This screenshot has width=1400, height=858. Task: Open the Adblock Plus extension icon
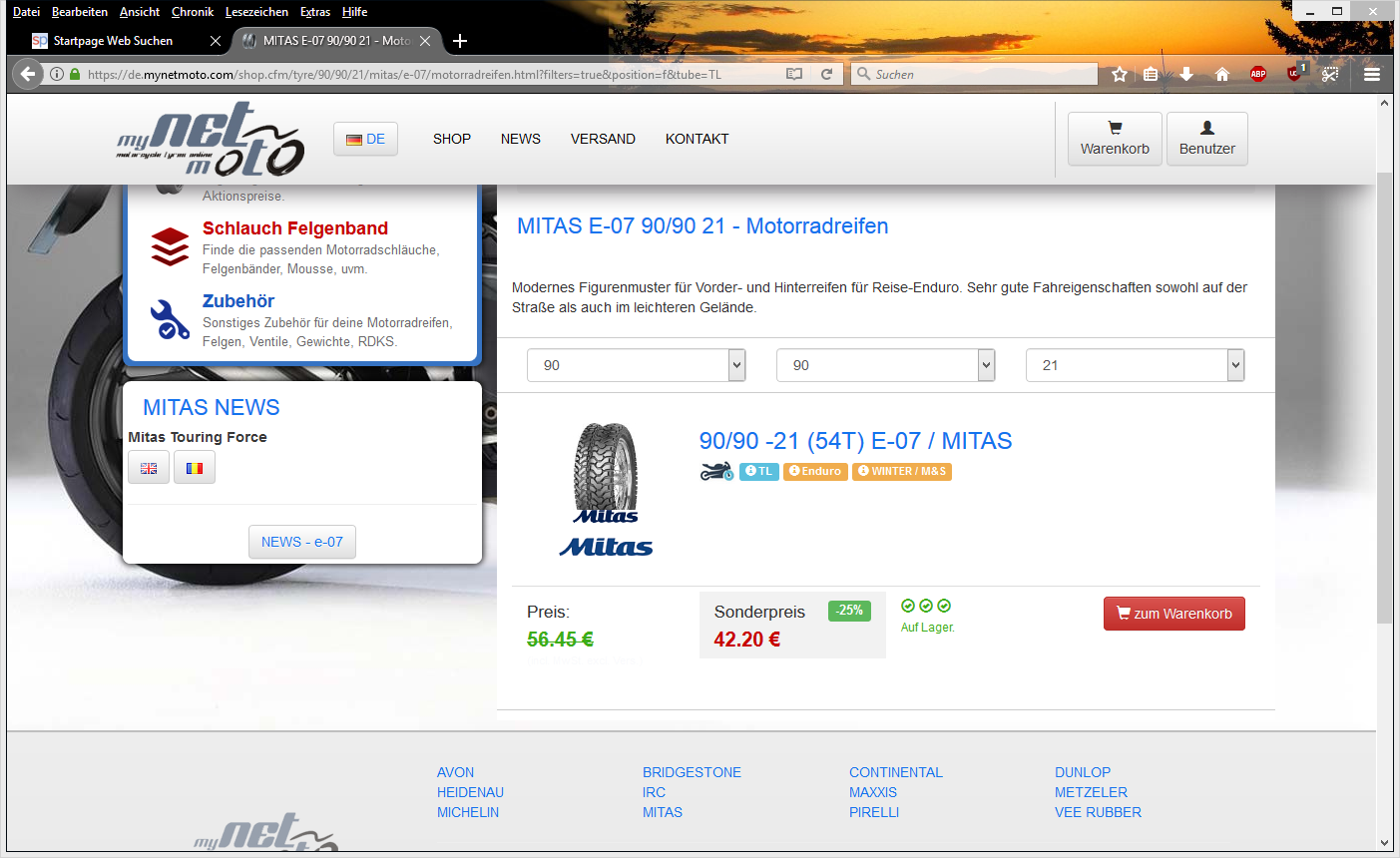pyautogui.click(x=1258, y=74)
